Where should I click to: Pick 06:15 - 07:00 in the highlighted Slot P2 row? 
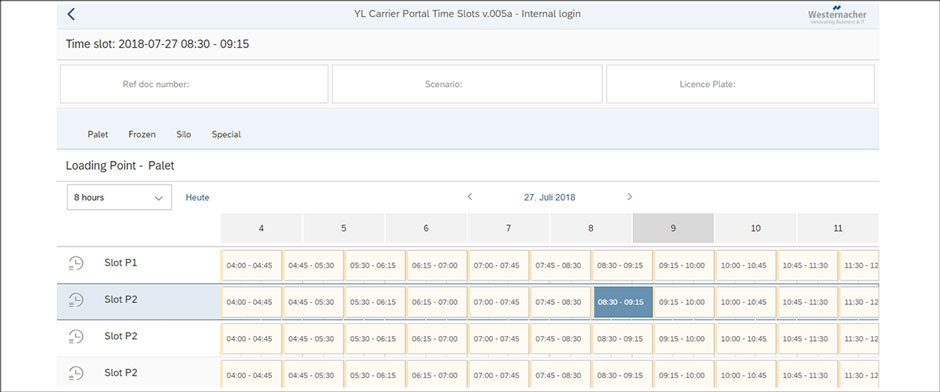click(x=437, y=302)
